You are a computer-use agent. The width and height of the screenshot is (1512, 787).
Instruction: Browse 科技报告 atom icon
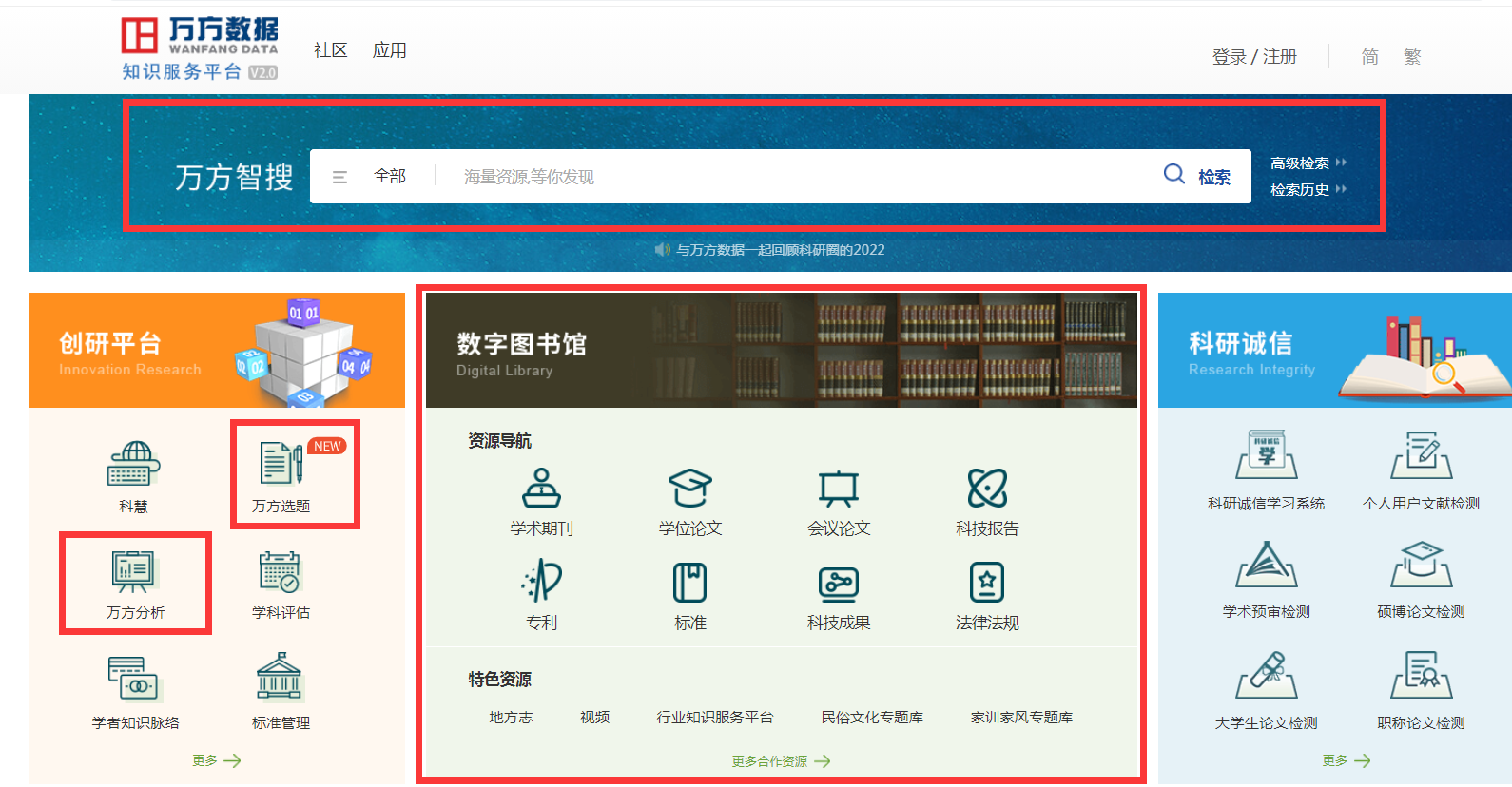pyautogui.click(x=987, y=488)
